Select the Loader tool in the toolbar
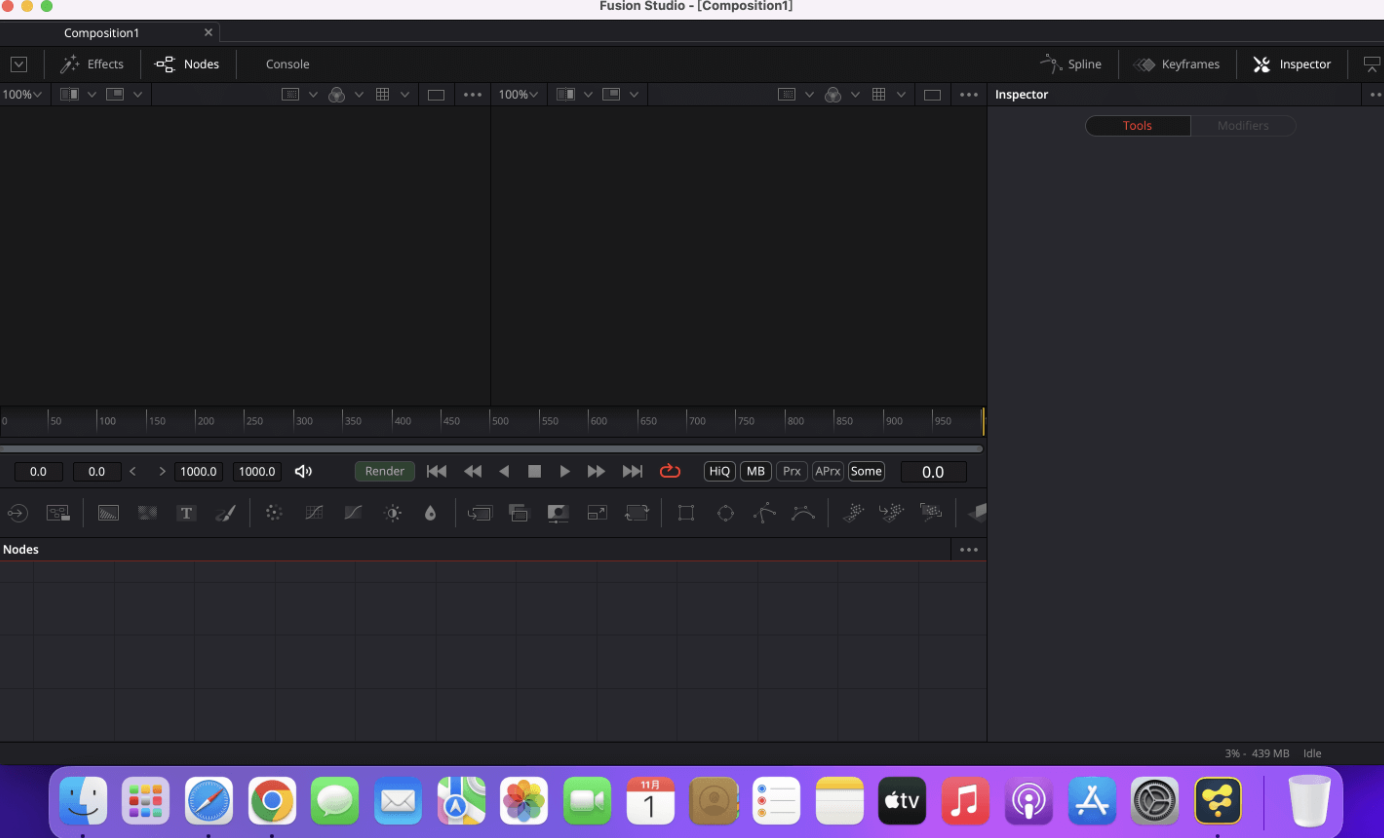Screen dimensions: 1384x838 tap(17, 513)
